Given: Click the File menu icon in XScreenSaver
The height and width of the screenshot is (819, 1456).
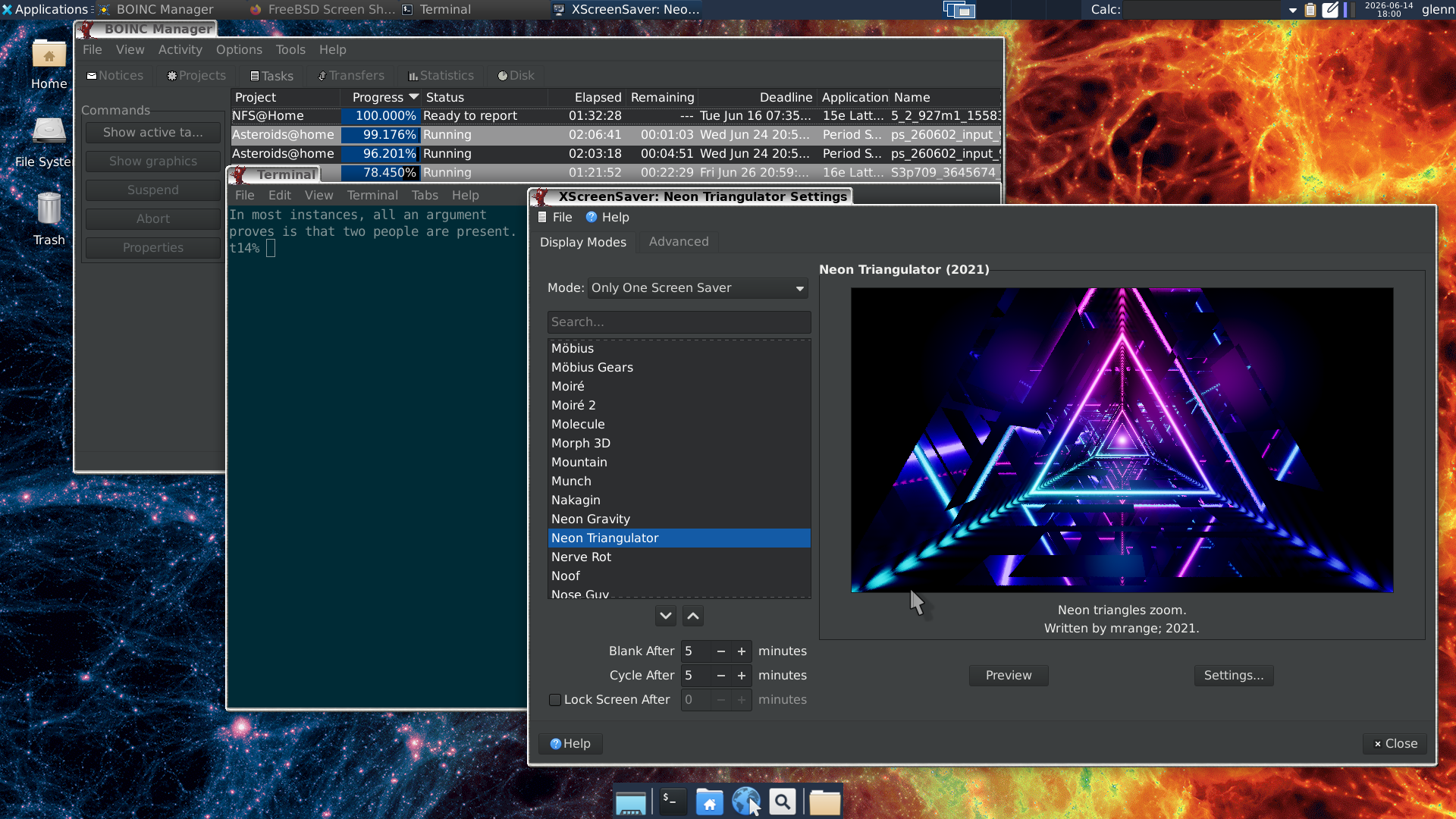Looking at the screenshot, I should click(x=542, y=217).
